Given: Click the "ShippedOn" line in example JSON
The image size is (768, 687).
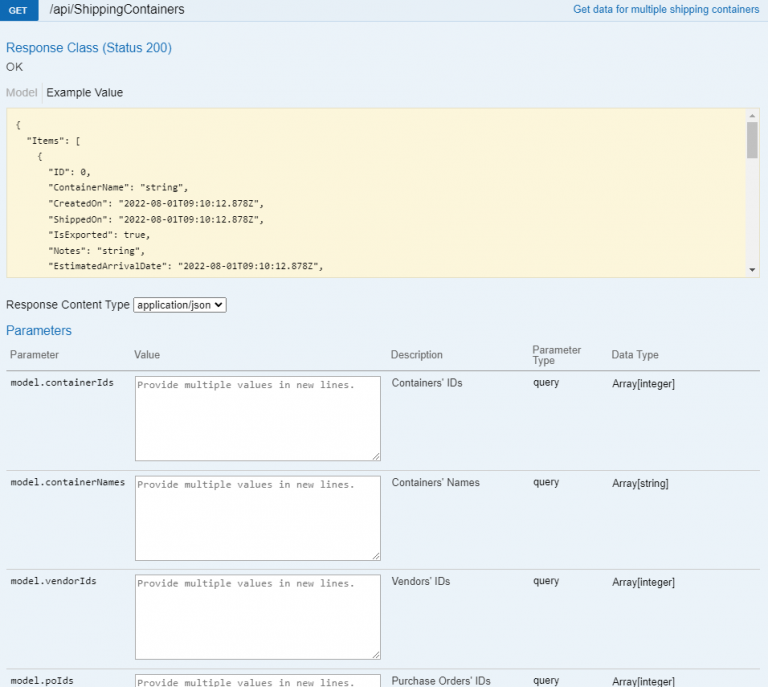Looking at the screenshot, I should point(156,219).
